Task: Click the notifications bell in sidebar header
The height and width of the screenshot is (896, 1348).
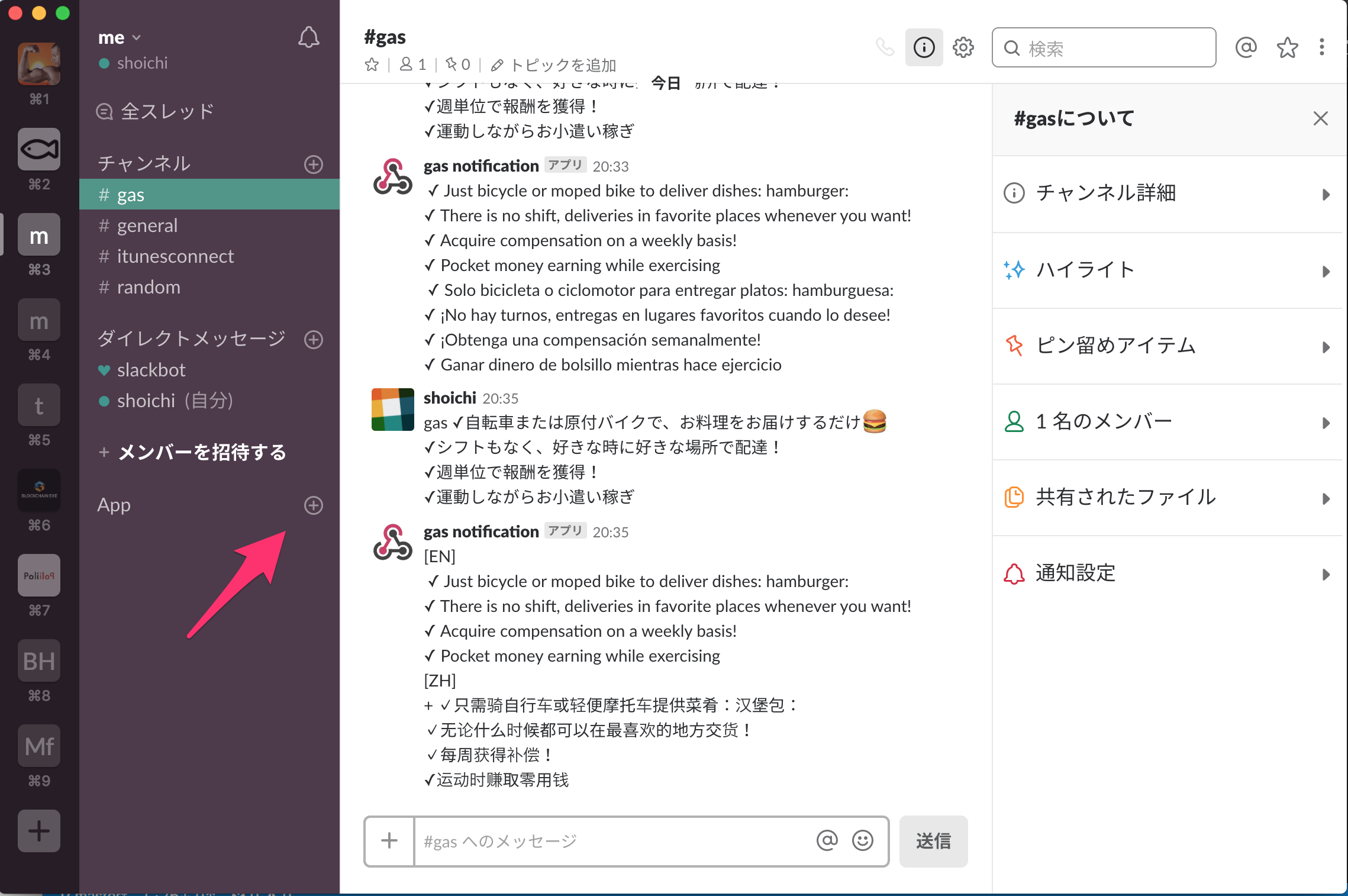Action: click(308, 38)
